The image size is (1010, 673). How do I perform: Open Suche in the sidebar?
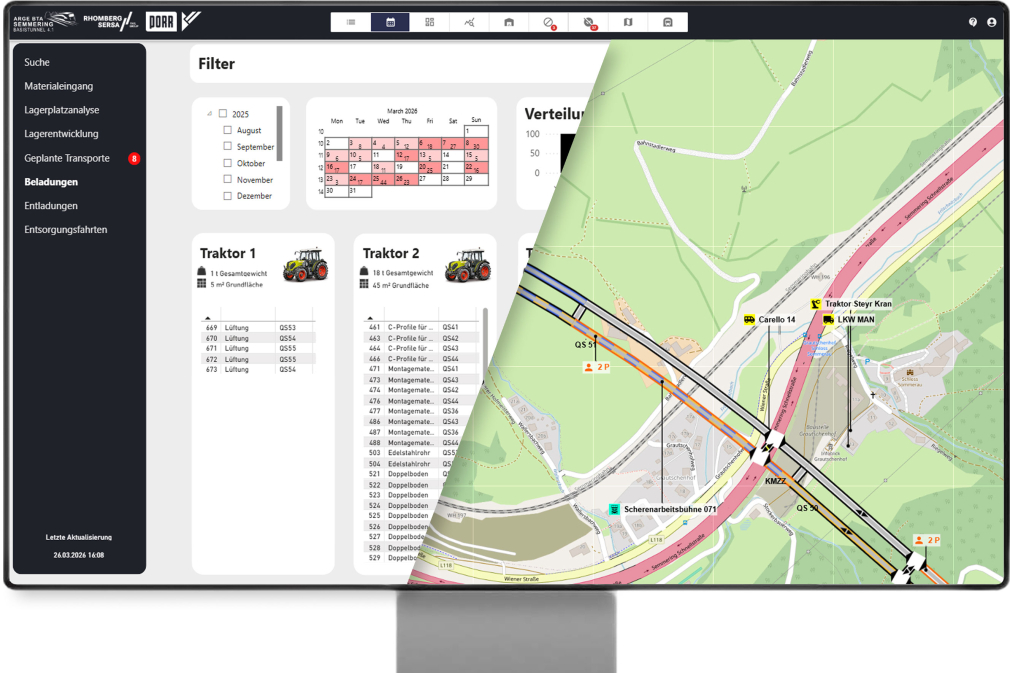pyautogui.click(x=37, y=62)
